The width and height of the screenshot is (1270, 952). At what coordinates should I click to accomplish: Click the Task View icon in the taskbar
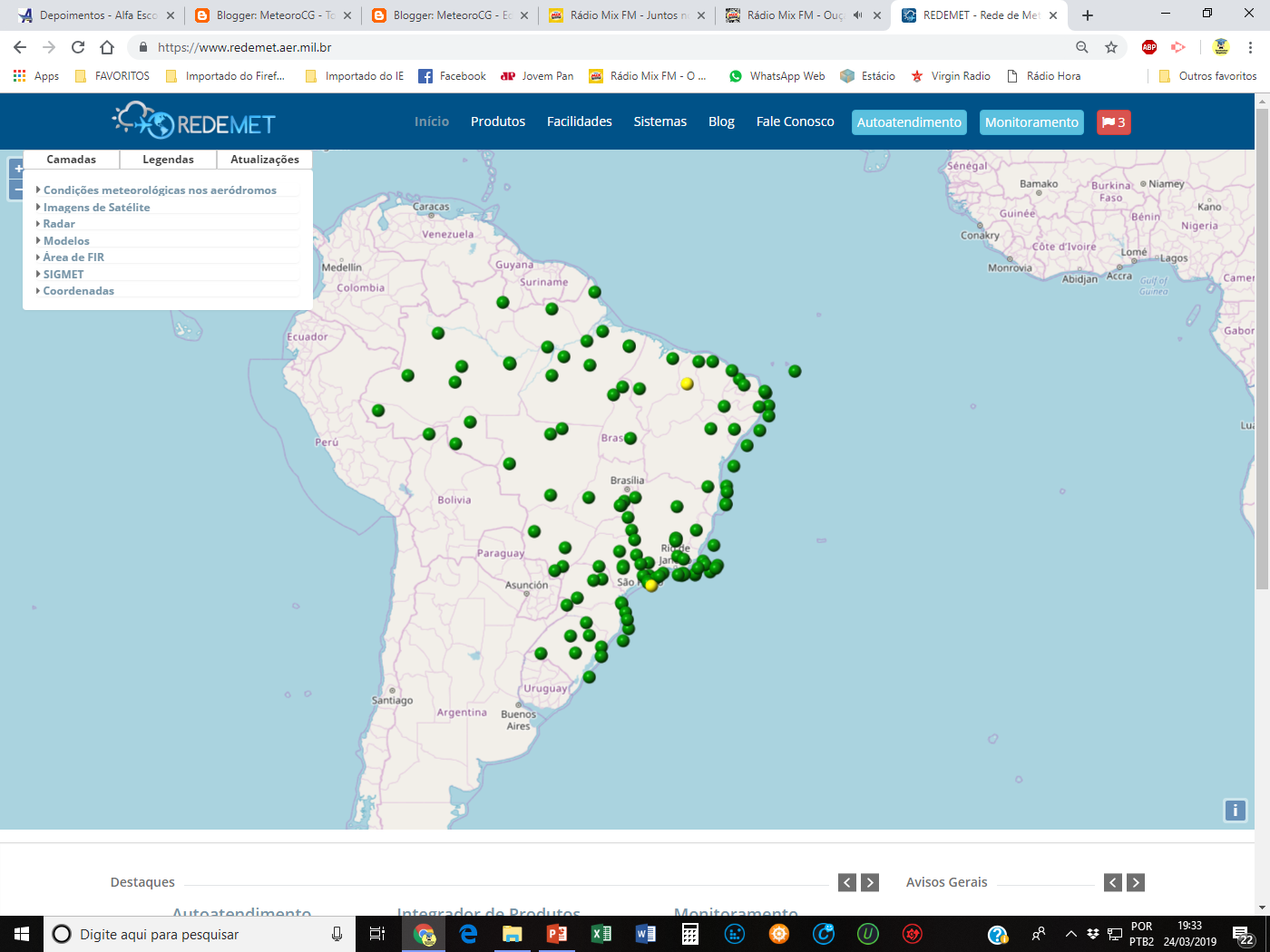pos(376,934)
